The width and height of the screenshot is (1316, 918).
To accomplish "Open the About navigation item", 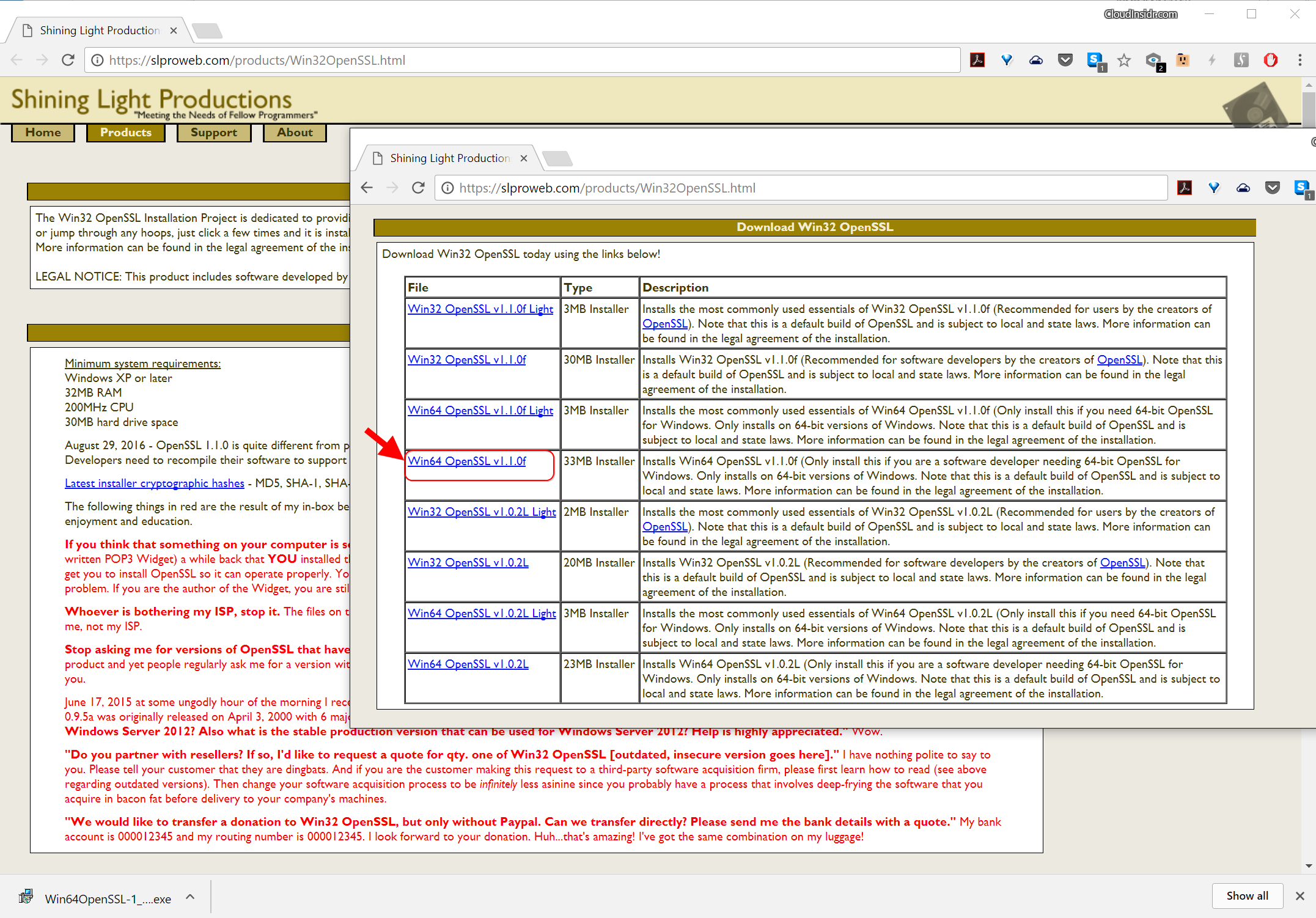I will [295, 133].
